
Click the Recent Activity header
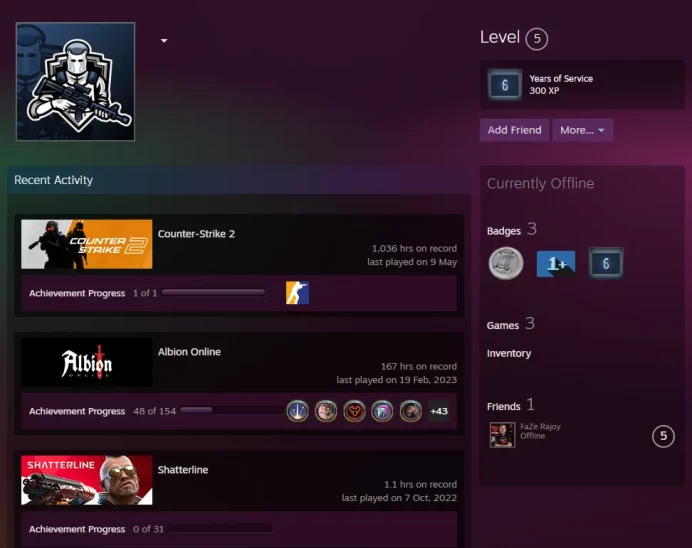pos(53,180)
